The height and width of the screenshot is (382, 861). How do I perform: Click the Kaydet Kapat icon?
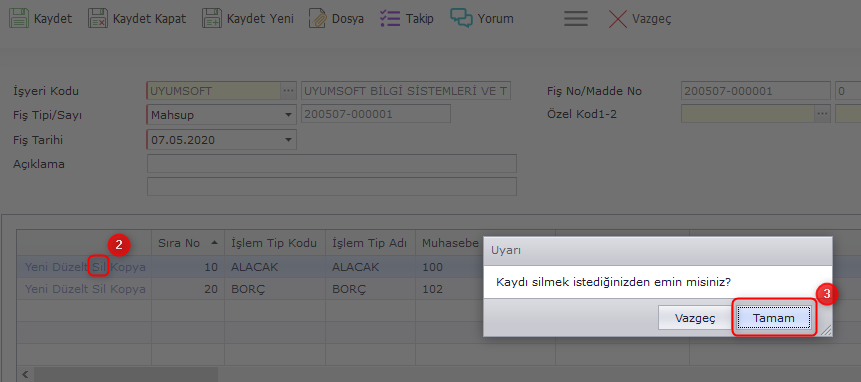[97, 18]
